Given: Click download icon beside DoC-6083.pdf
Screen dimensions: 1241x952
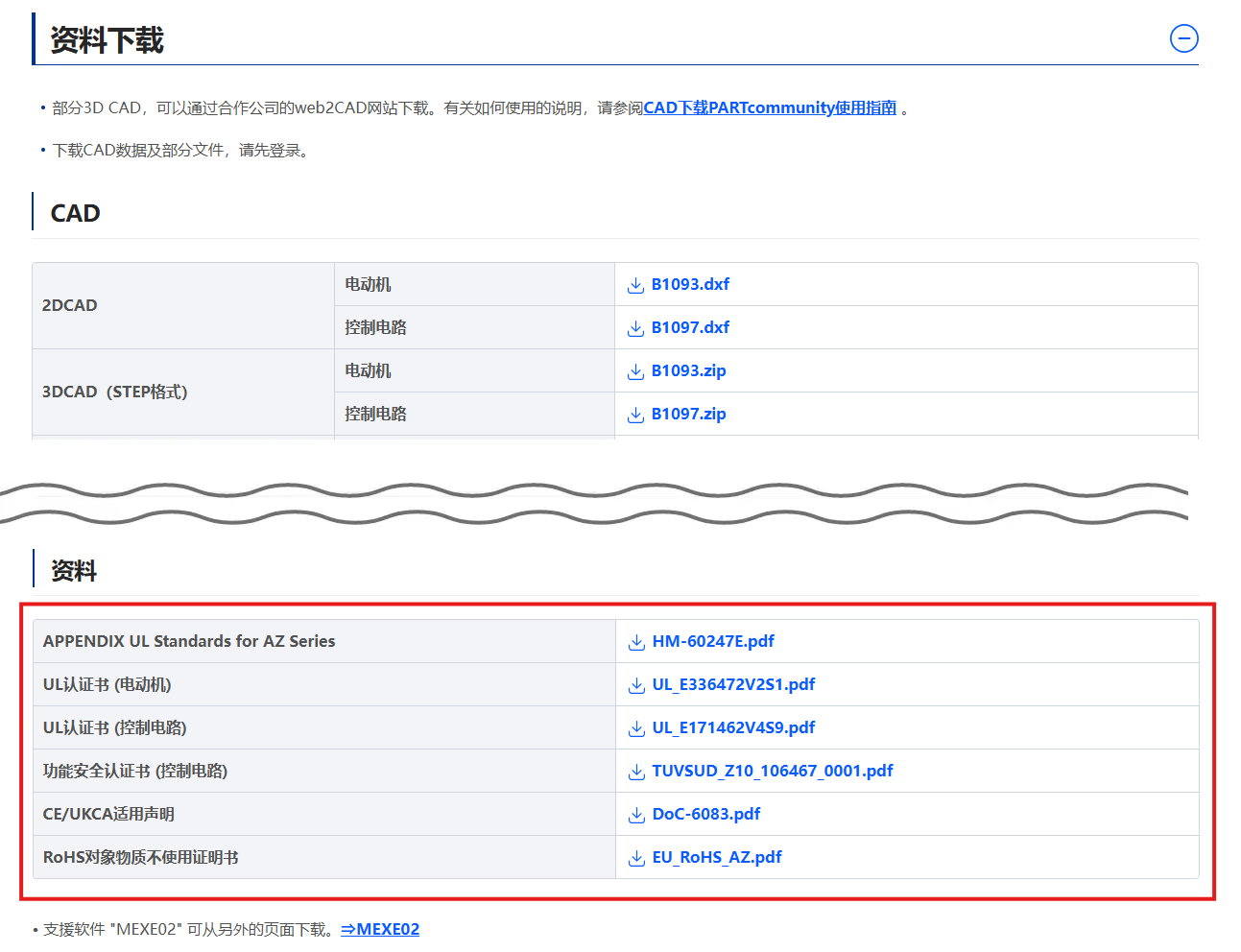Looking at the screenshot, I should pyautogui.click(x=636, y=815).
